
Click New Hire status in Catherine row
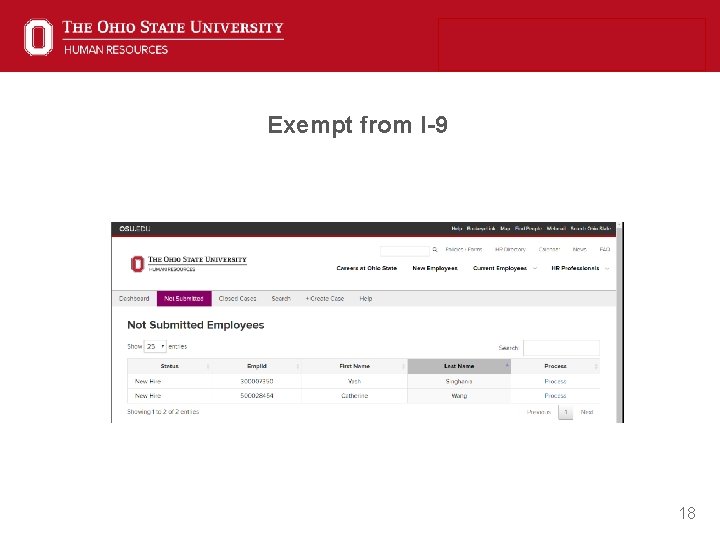click(x=148, y=395)
